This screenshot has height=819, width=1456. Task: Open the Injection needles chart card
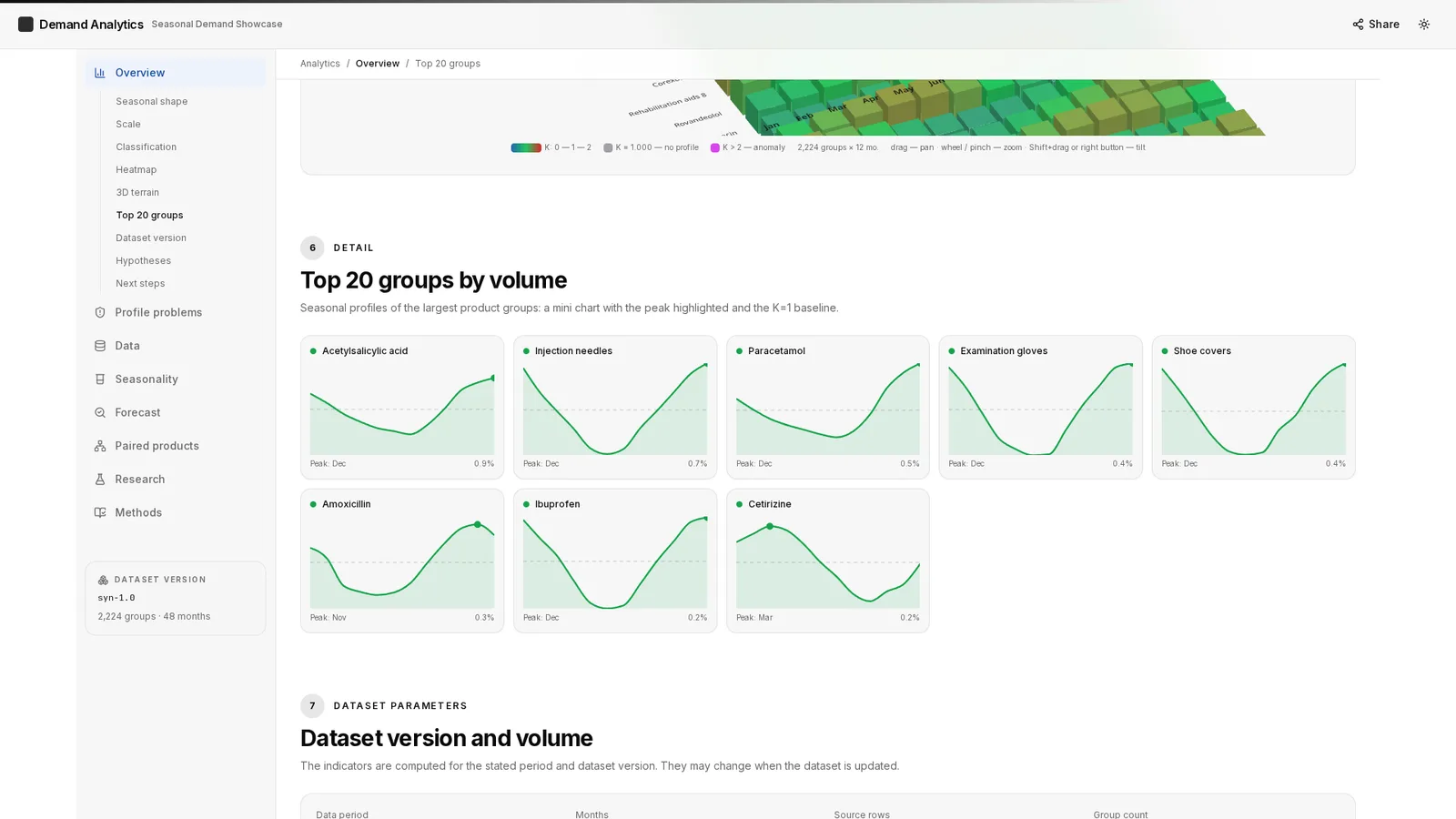tap(615, 408)
